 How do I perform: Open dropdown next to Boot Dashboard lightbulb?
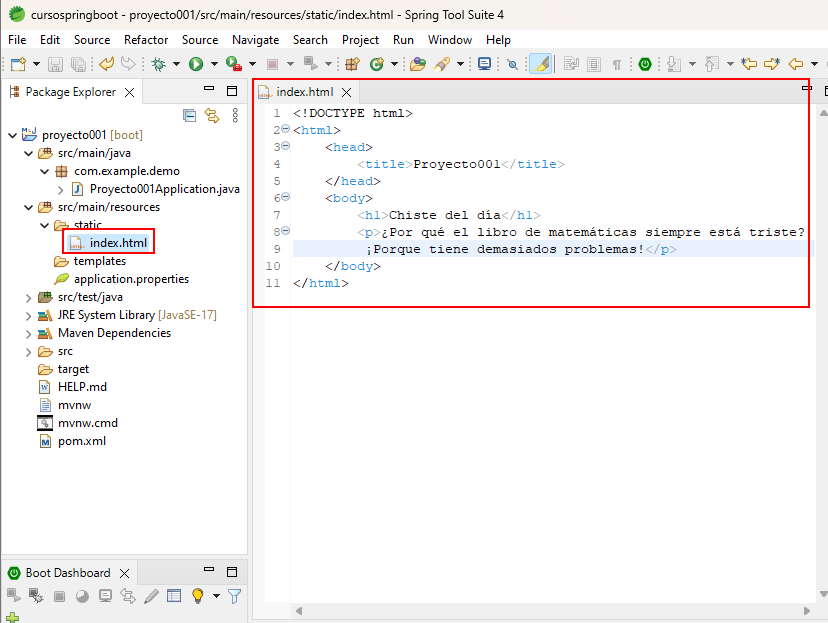(217, 596)
